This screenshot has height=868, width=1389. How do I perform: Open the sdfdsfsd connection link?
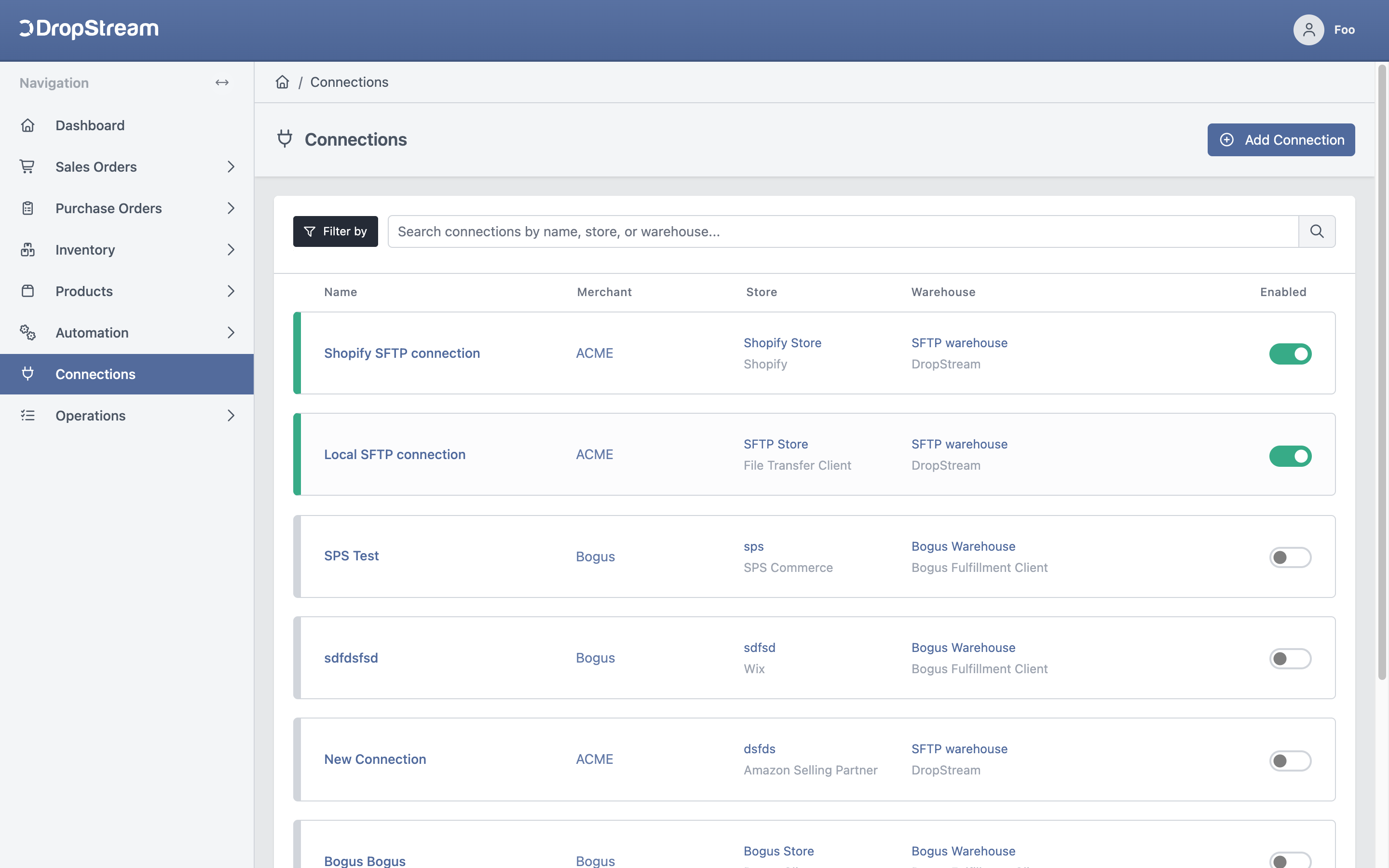(351, 657)
